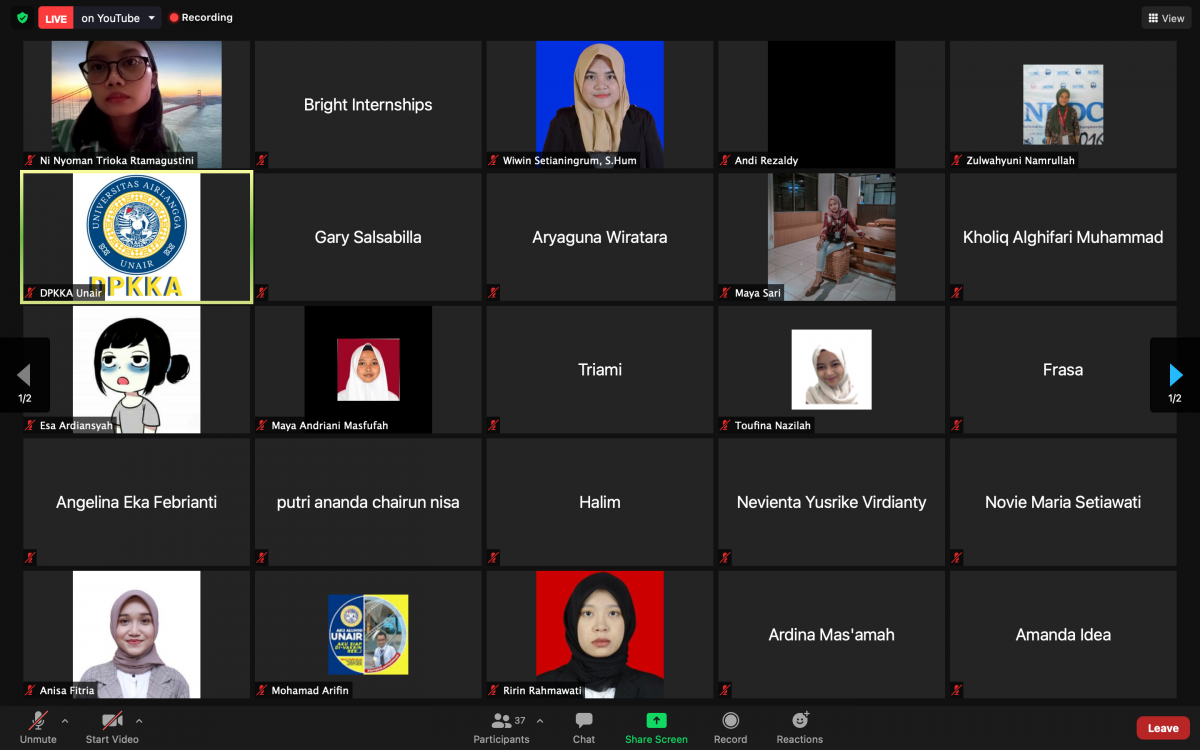Select the Triami participant tile
This screenshot has height=750, width=1200.
click(600, 369)
